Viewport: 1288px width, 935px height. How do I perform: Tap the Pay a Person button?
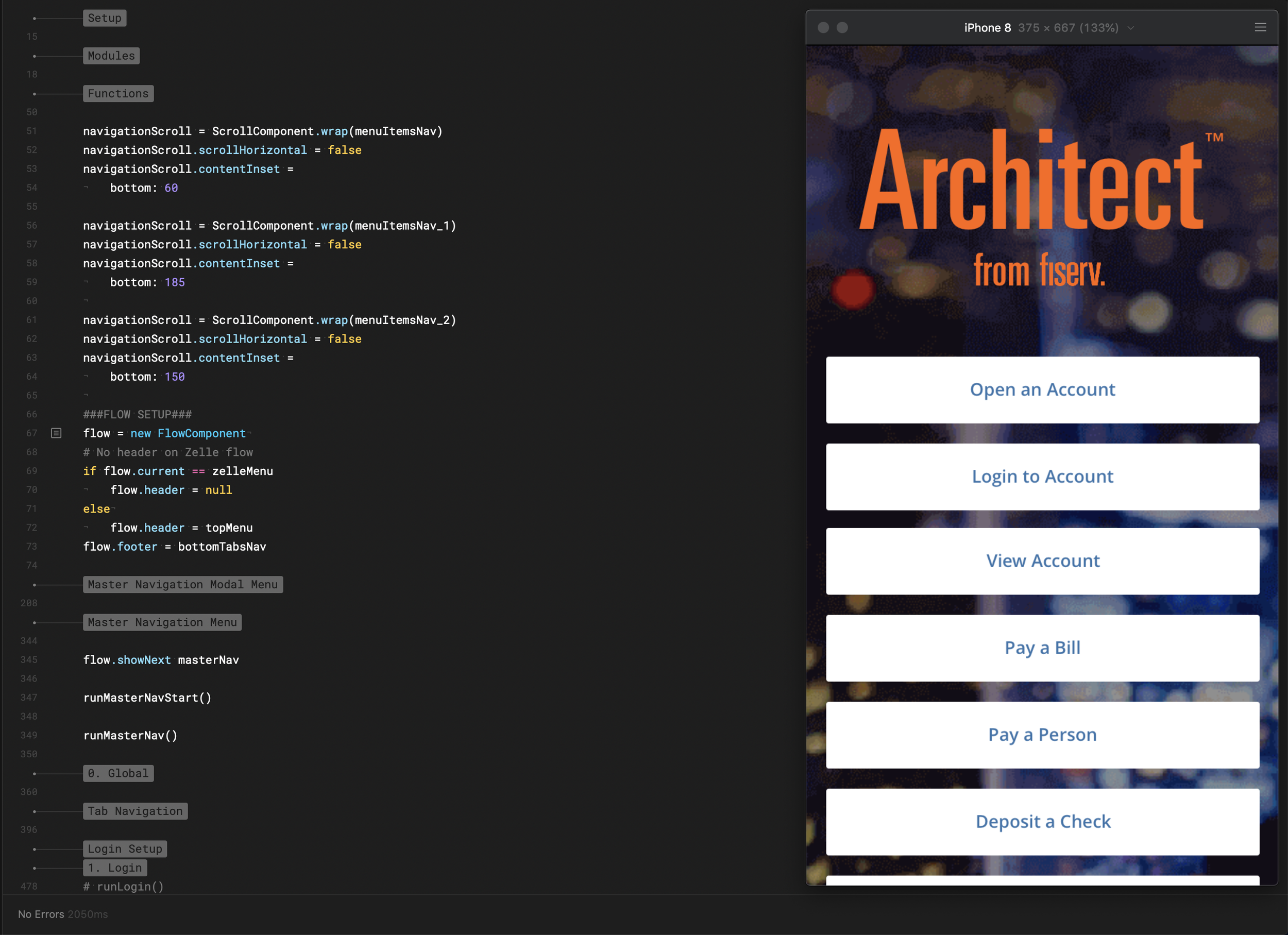(x=1043, y=735)
